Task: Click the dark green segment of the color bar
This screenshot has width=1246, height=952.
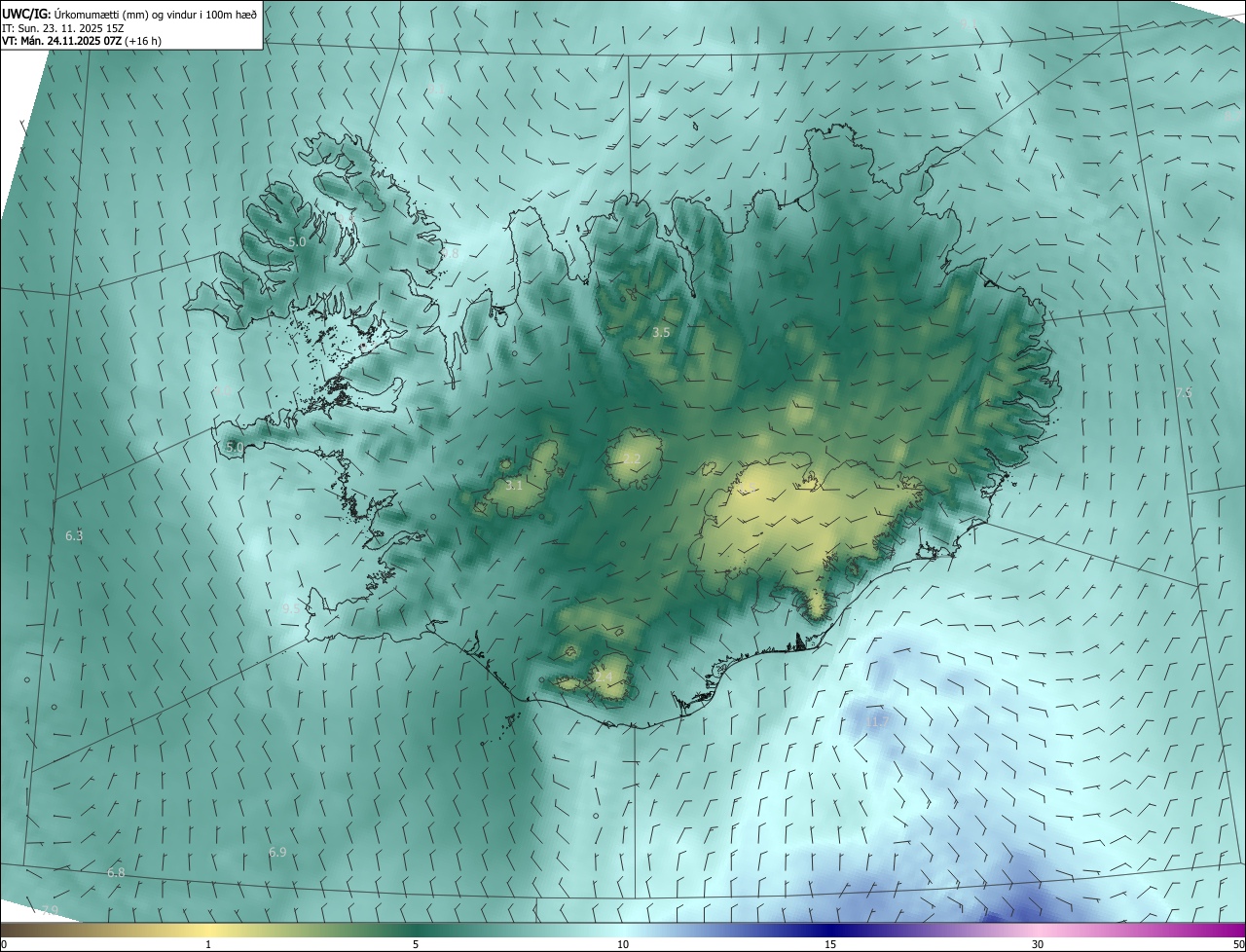Action: pyautogui.click(x=416, y=930)
